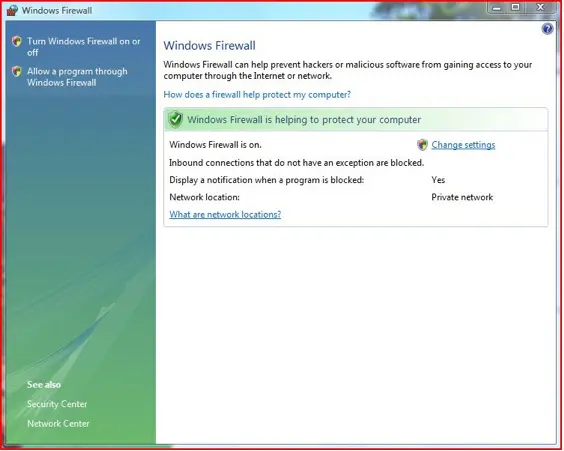Click shield icon beside Turn Windows Firewall on or off

coord(17,41)
